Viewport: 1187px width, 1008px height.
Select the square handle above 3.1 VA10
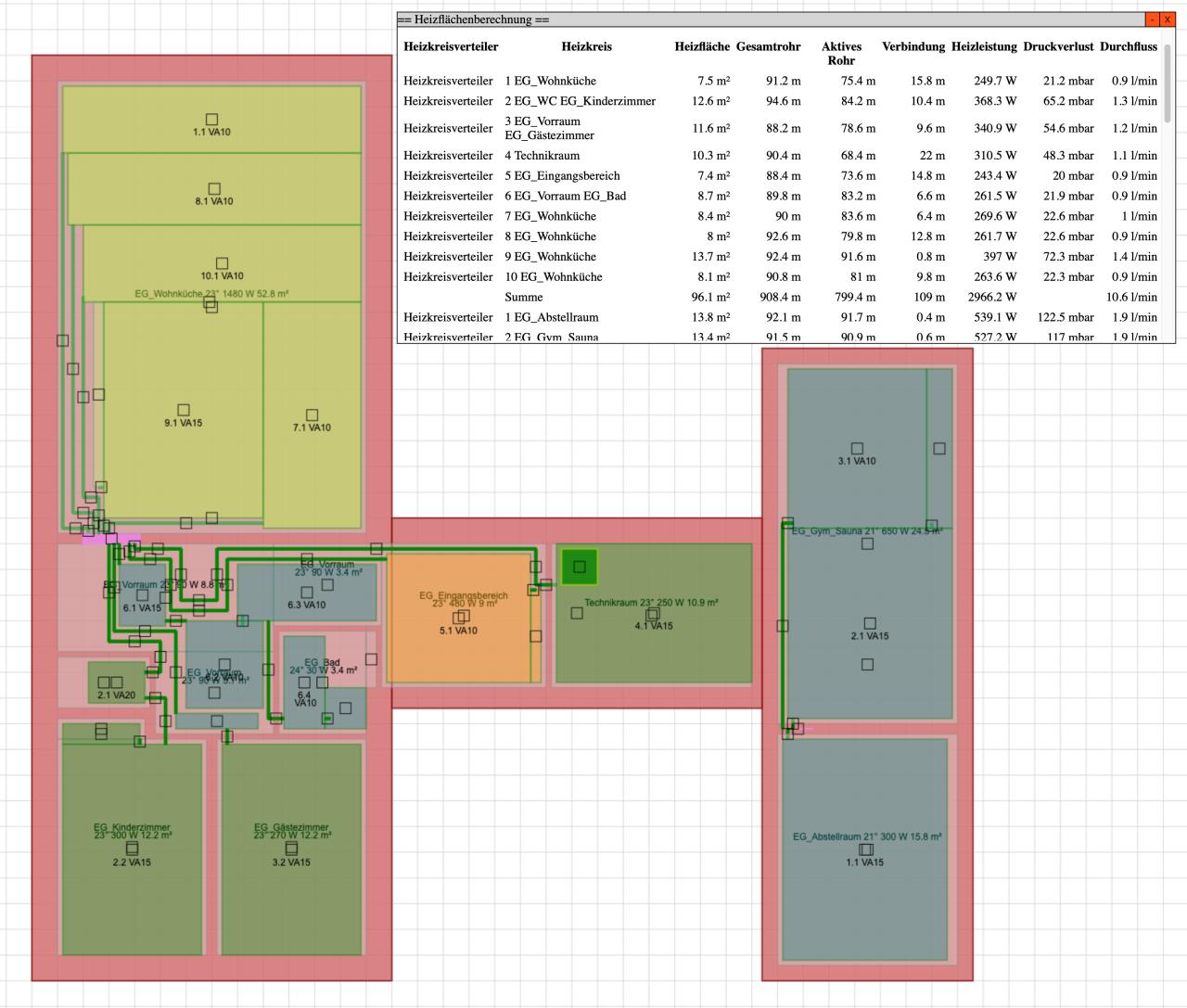(857, 448)
